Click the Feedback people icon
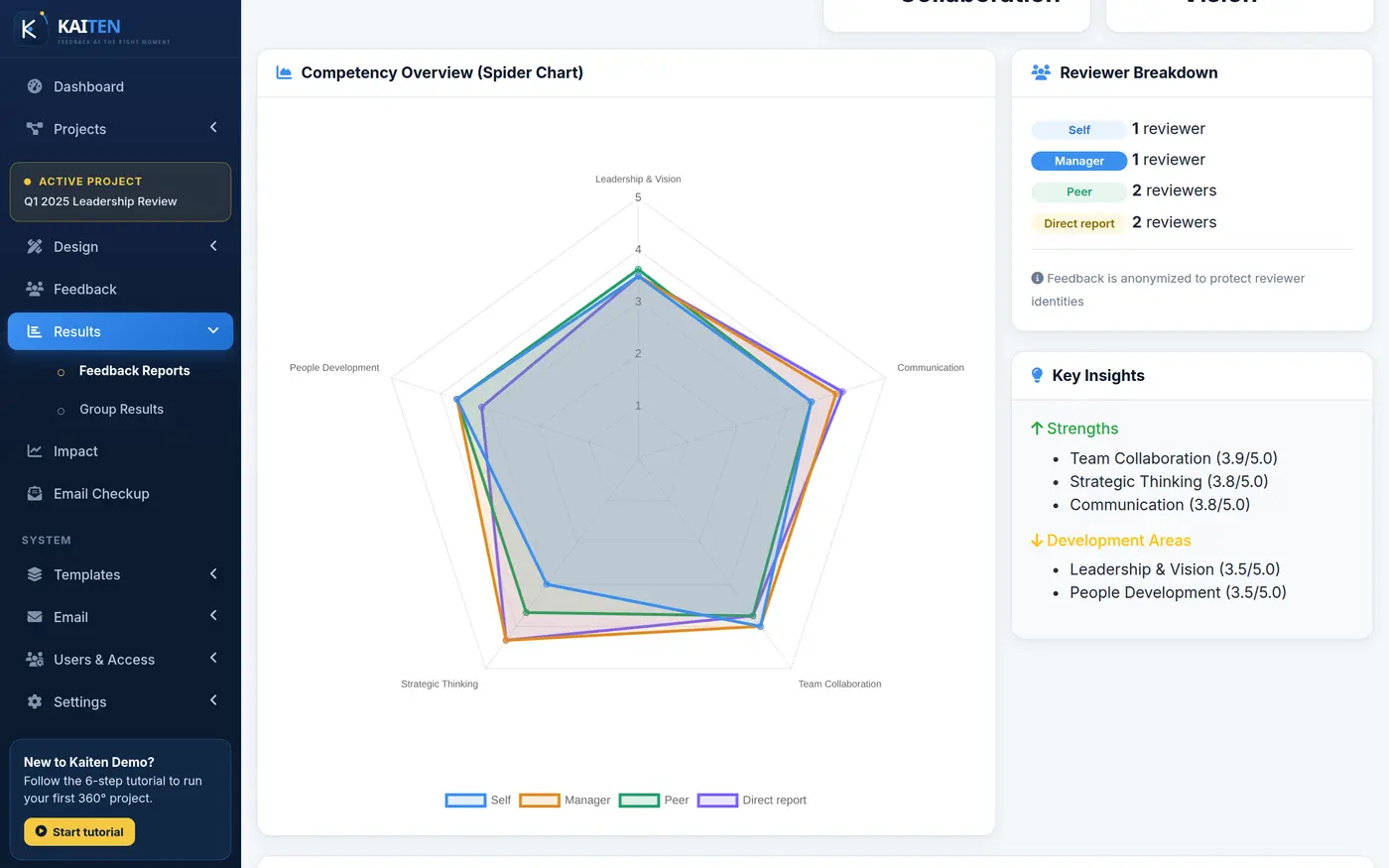This screenshot has height=868, width=1389. point(35,289)
